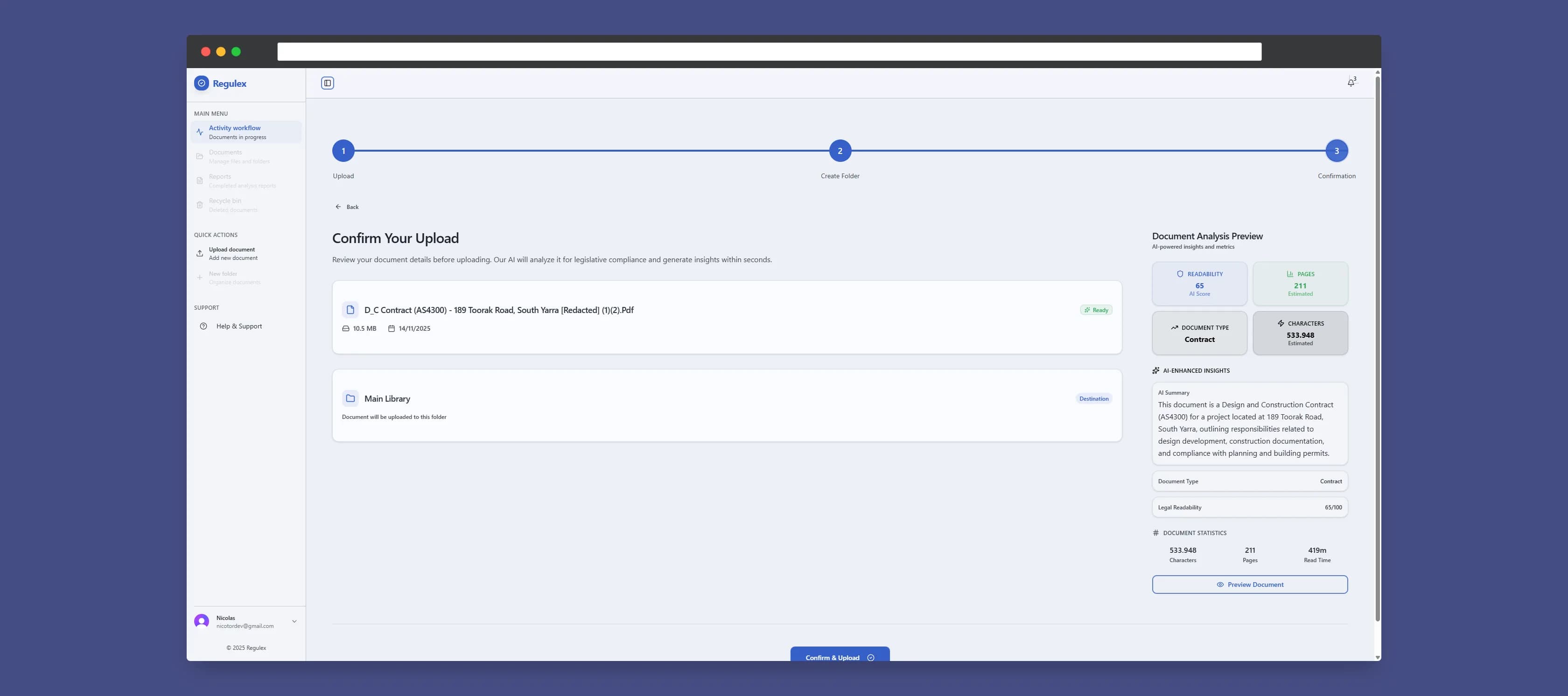1568x696 pixels.
Task: Click the Preview Document button
Action: click(1250, 585)
